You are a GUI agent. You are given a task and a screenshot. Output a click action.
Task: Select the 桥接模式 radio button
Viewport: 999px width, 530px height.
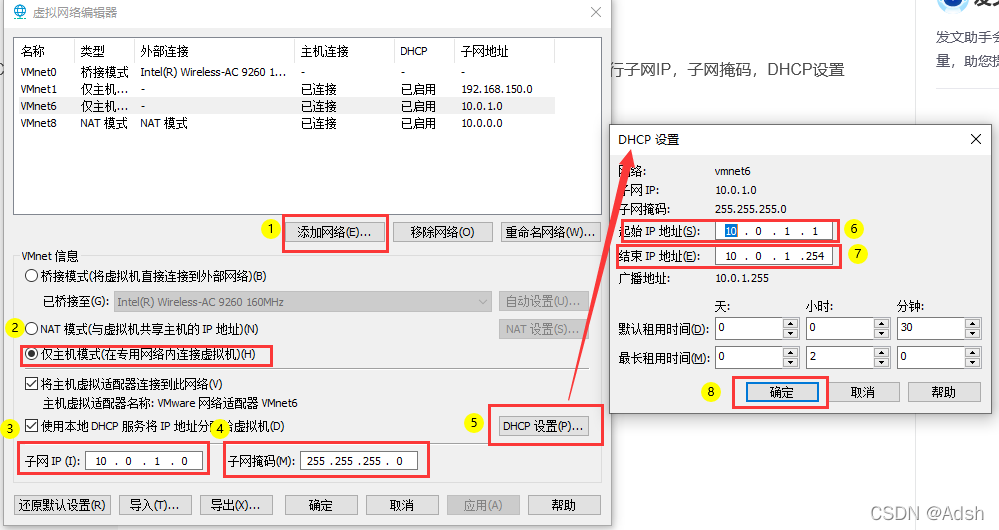click(x=31, y=276)
